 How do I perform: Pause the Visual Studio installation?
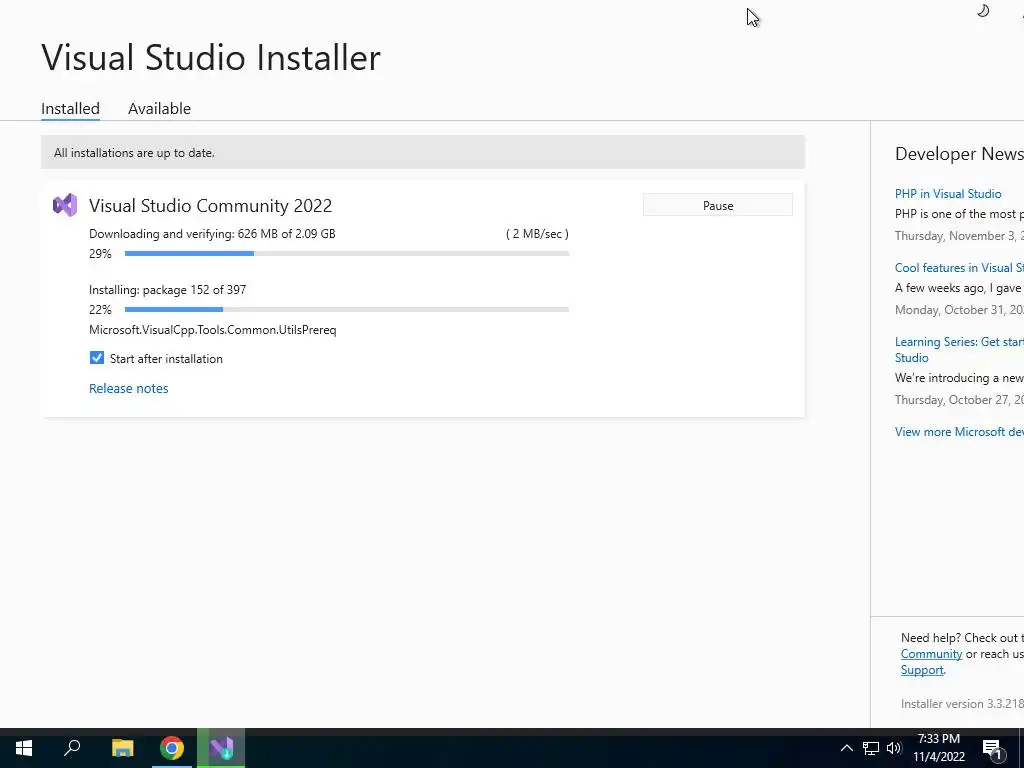718,205
